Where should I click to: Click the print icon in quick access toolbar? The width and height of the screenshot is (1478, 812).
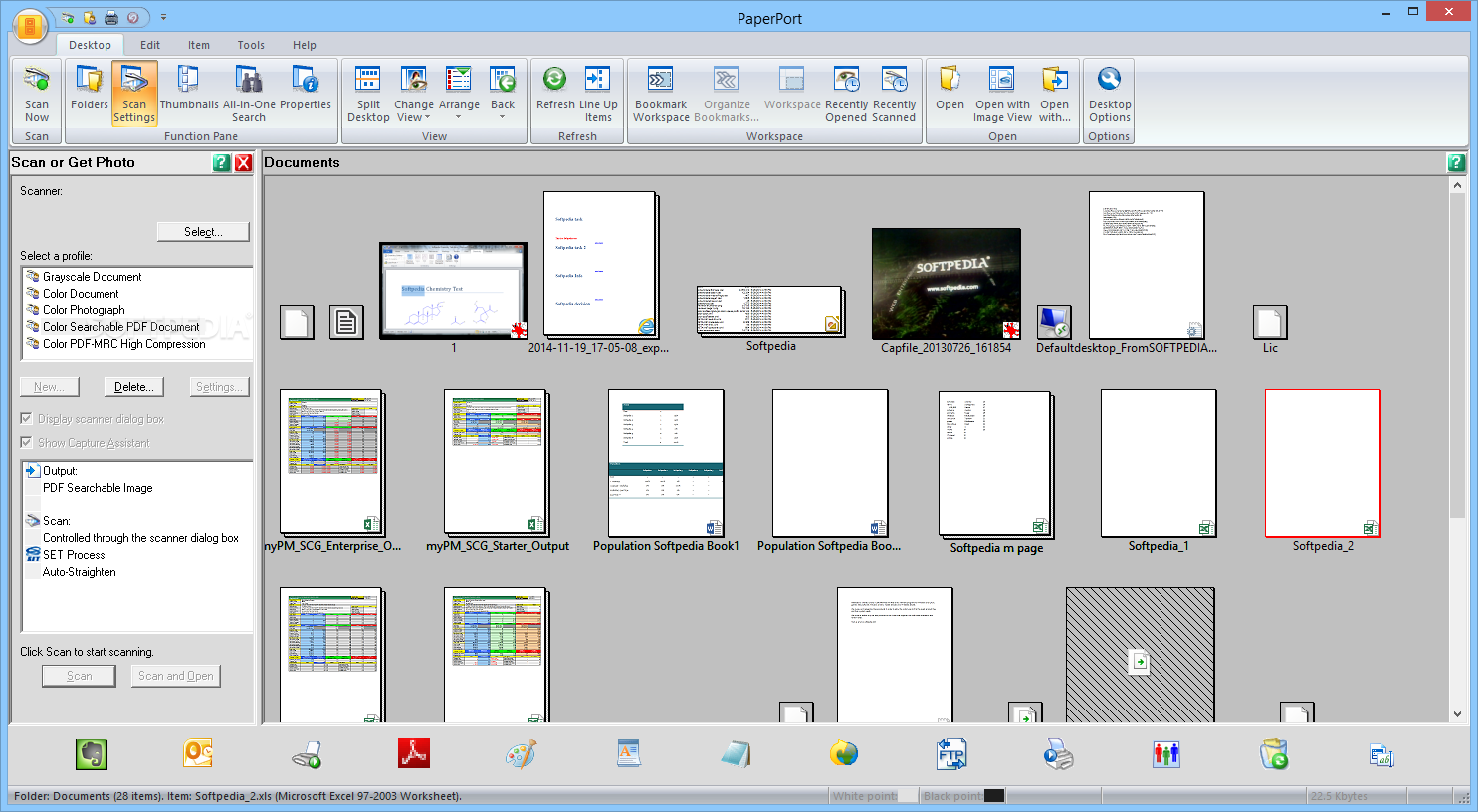tap(111, 18)
